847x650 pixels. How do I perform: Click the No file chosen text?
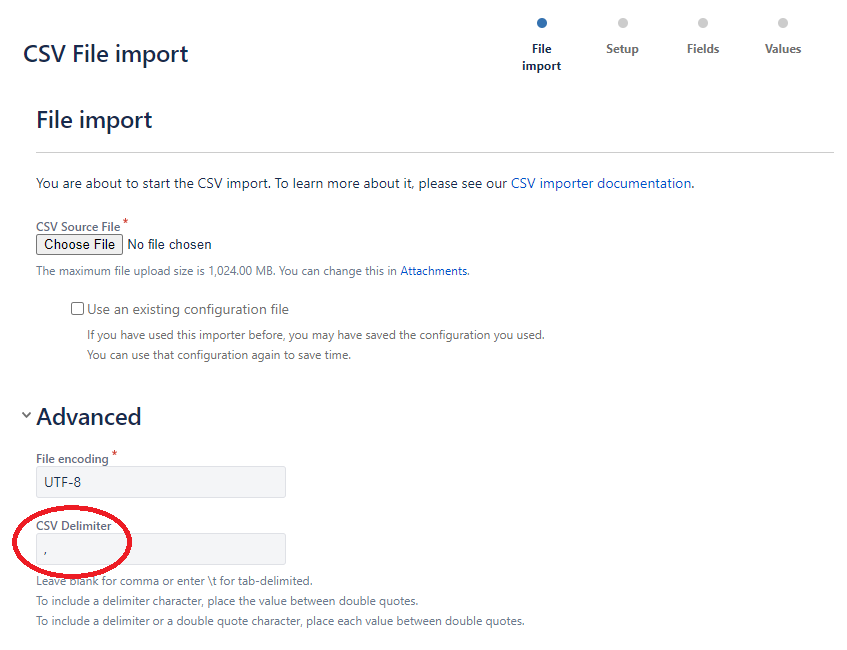(x=167, y=244)
